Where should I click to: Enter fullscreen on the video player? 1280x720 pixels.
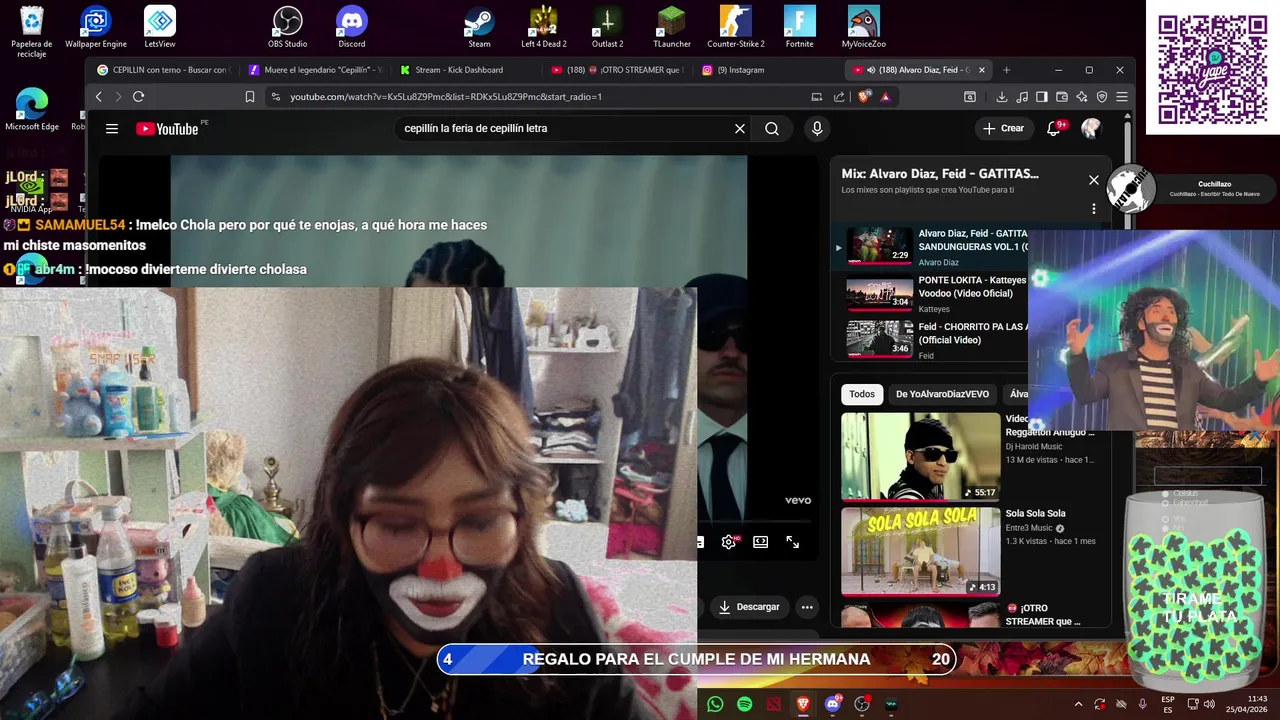click(793, 542)
